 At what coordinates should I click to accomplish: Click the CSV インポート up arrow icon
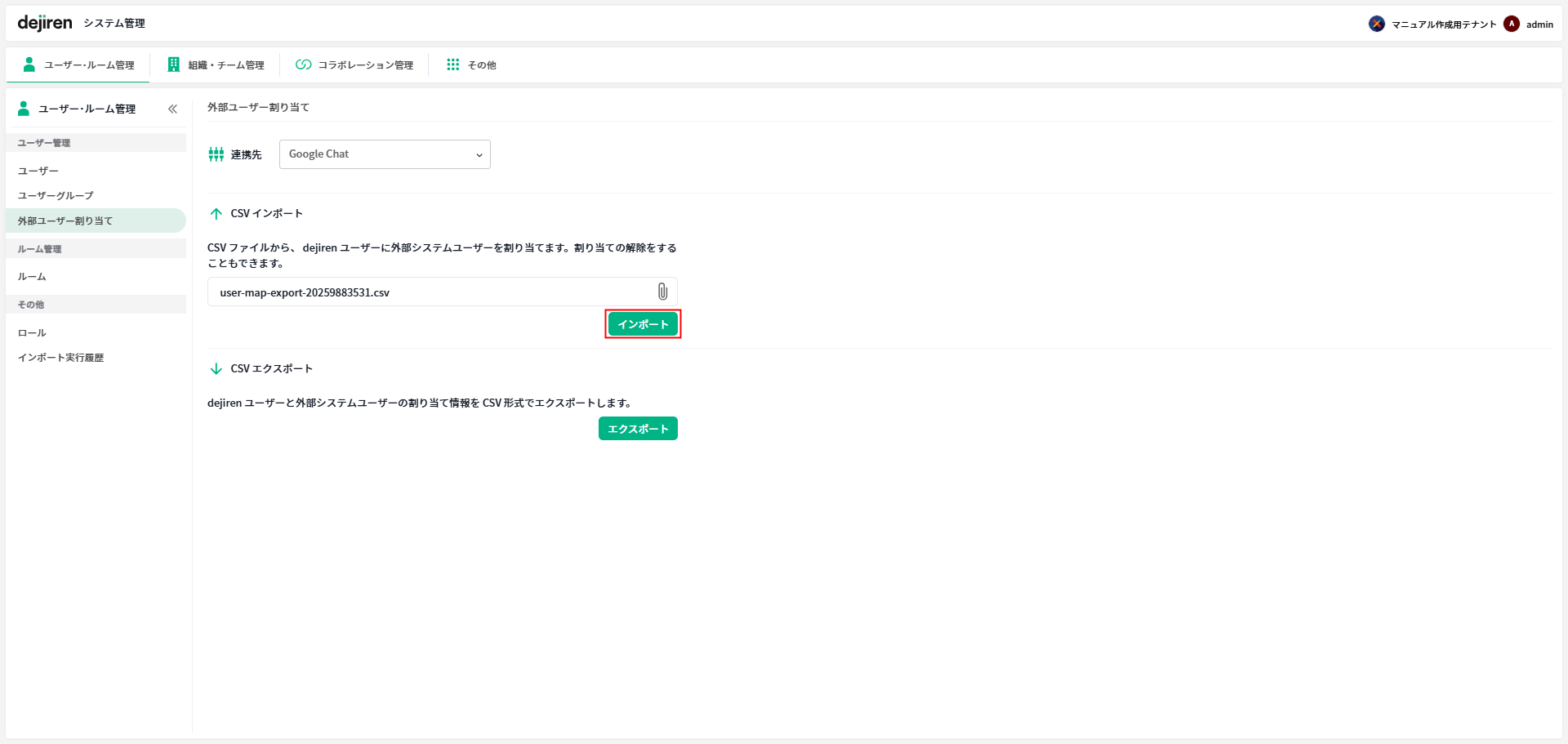tap(216, 214)
